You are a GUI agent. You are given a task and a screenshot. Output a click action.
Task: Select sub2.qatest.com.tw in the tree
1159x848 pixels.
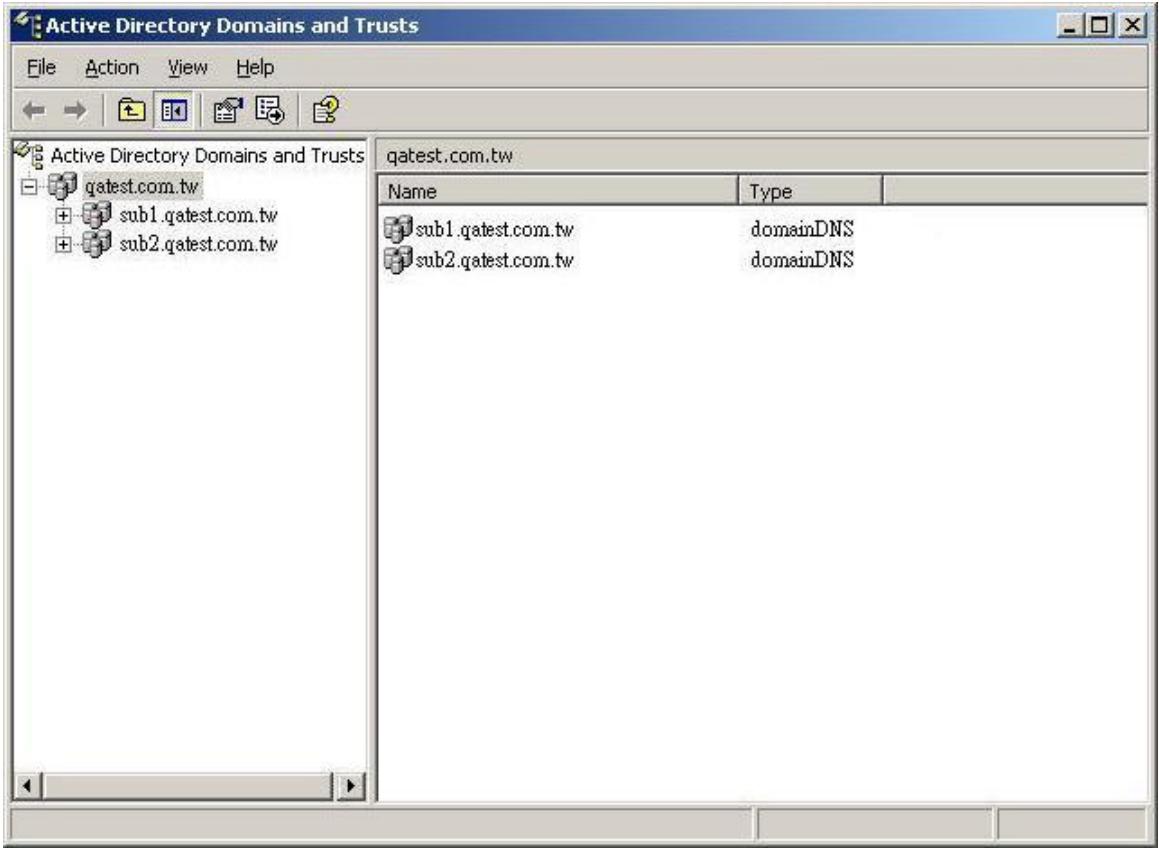198,244
